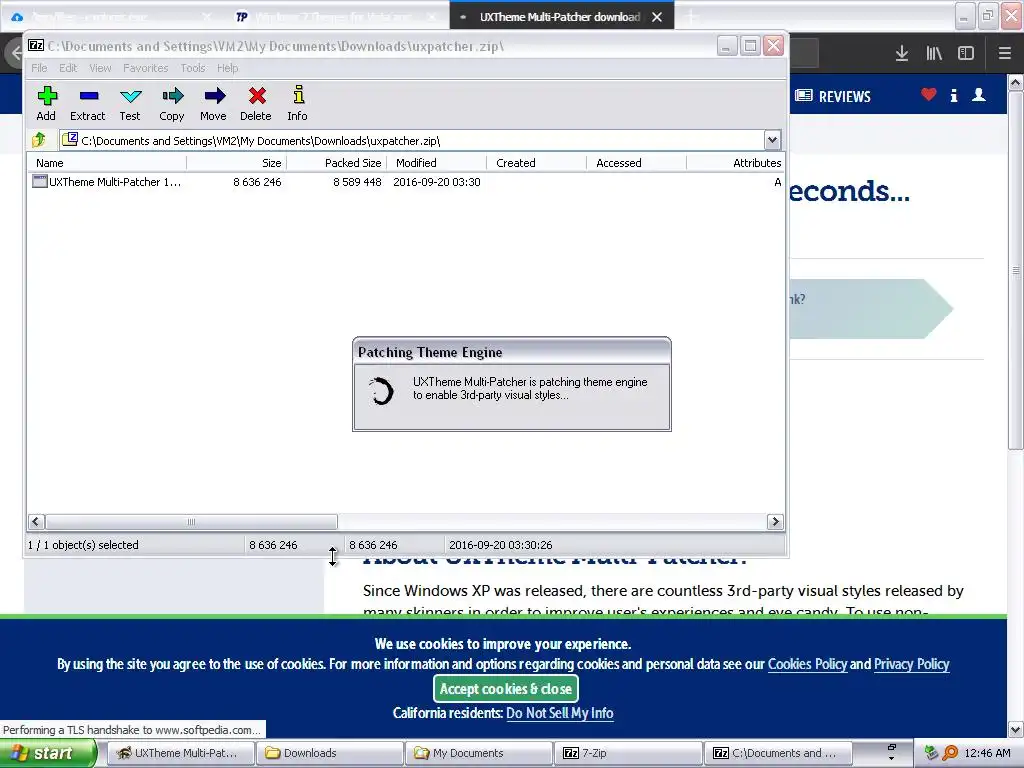Click browser page scroll up arrow

pos(1016,83)
